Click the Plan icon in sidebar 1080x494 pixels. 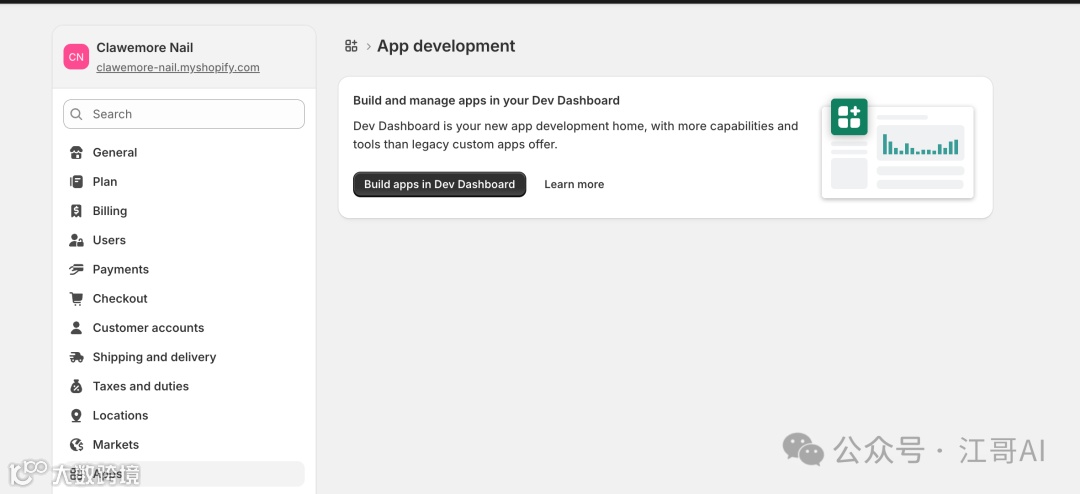click(x=76, y=182)
